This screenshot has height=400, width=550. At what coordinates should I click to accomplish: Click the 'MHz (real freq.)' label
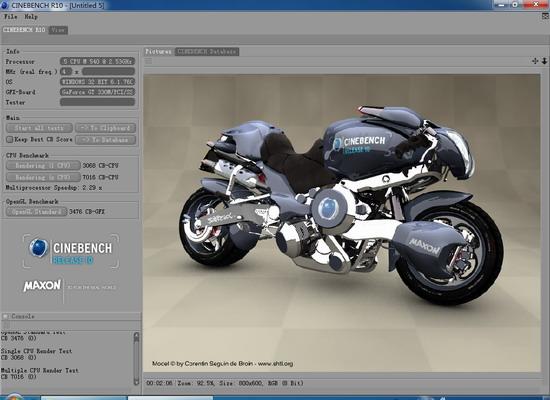tap(31, 72)
